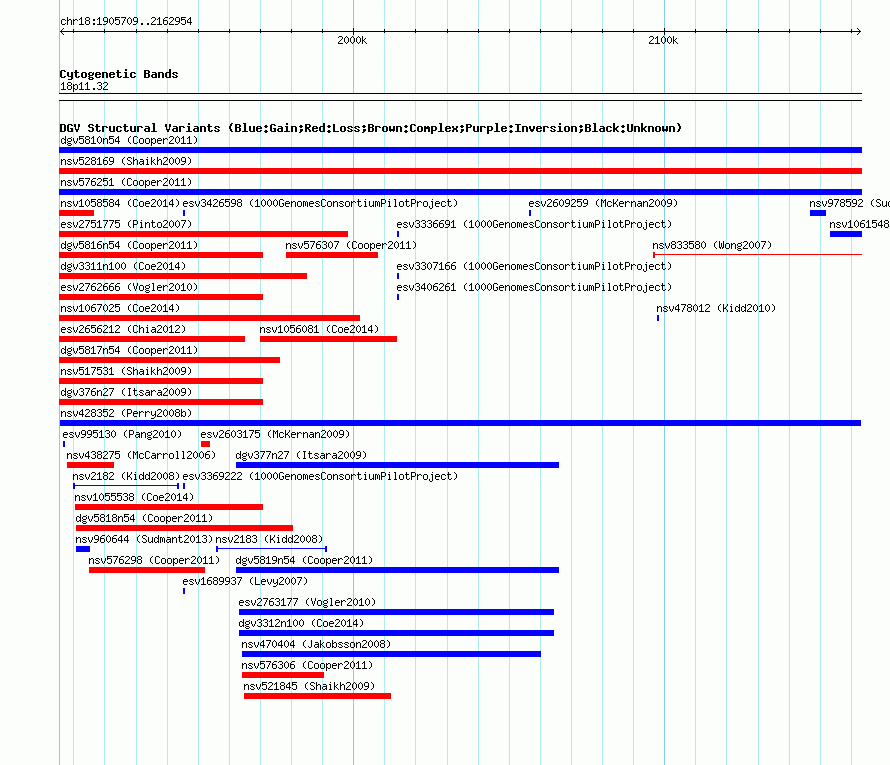Open the nsv576251 (Cooper2011) variant label
This screenshot has width=890, height=765.
click(126, 182)
